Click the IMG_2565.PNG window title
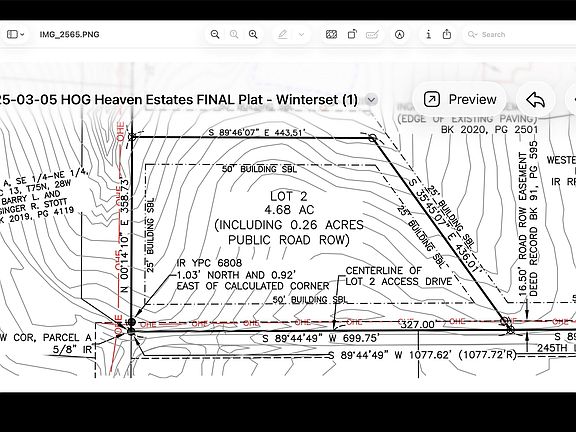This screenshot has width=576, height=432. coord(69,35)
